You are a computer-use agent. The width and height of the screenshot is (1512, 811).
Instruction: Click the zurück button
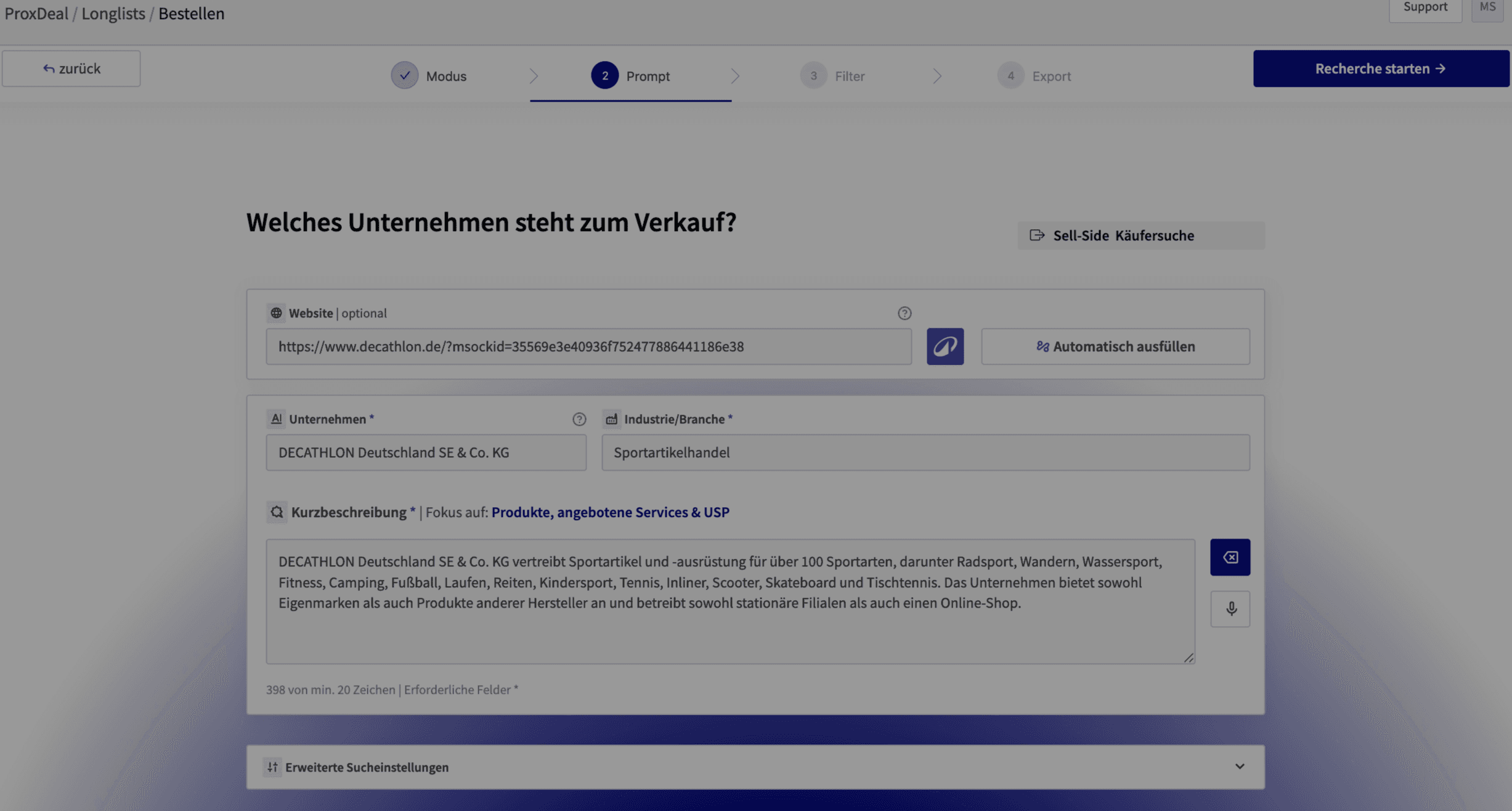tap(71, 68)
